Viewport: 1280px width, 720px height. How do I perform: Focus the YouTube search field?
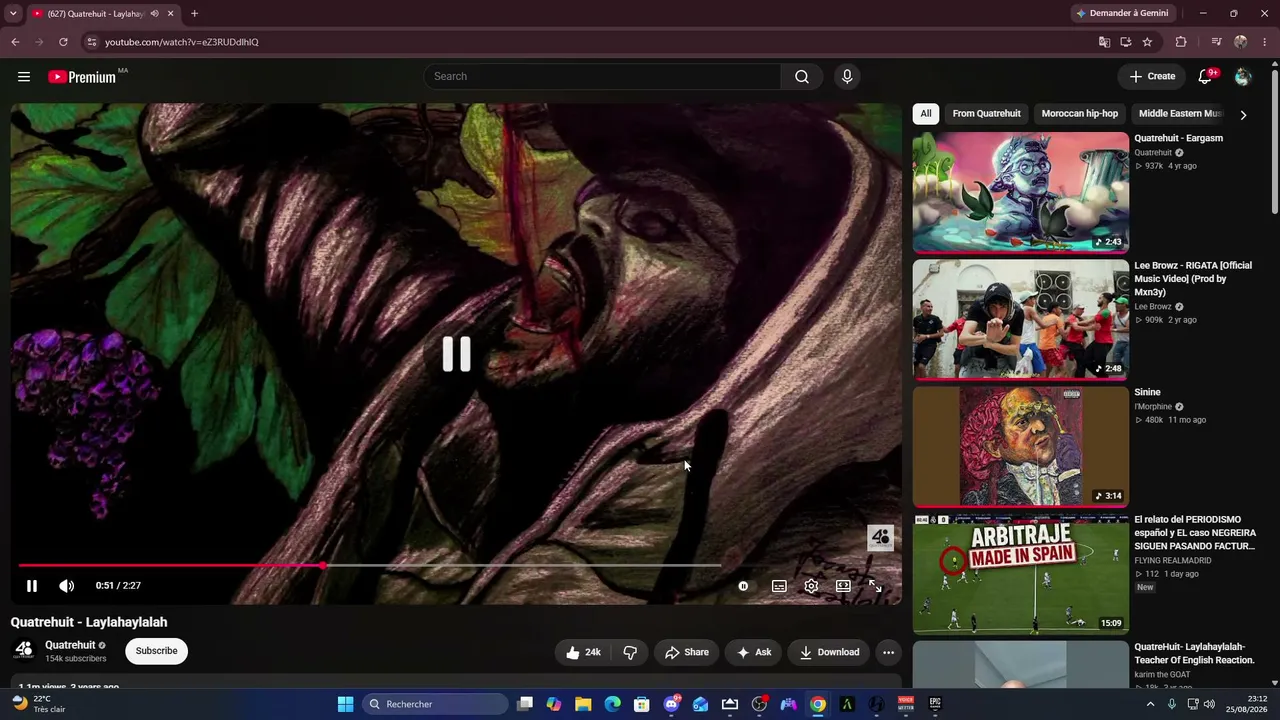coord(603,77)
